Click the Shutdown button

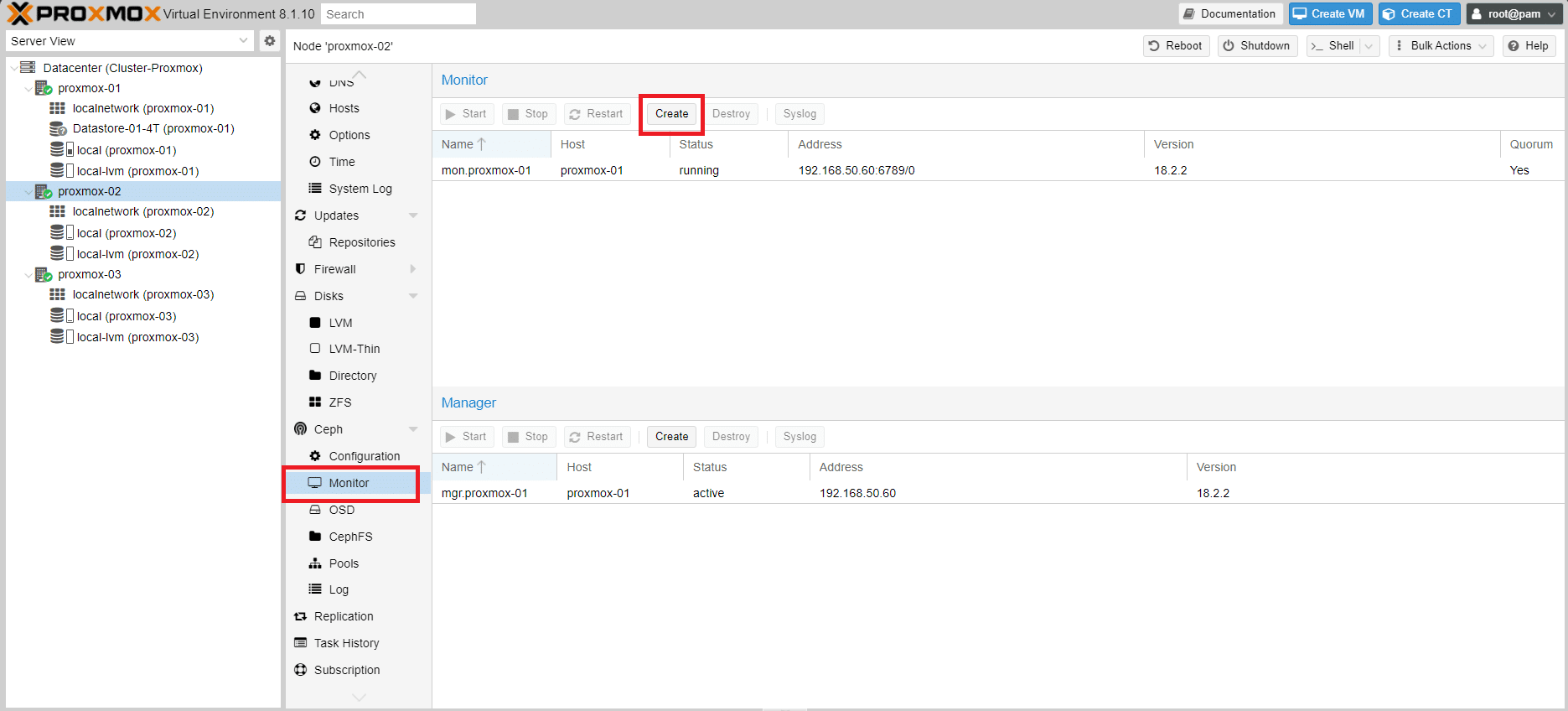1257,46
